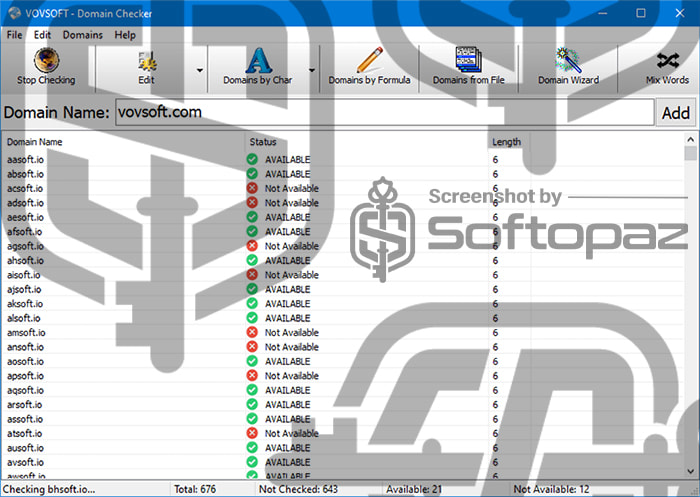Click the Not Available: 12 status entry

[551, 489]
